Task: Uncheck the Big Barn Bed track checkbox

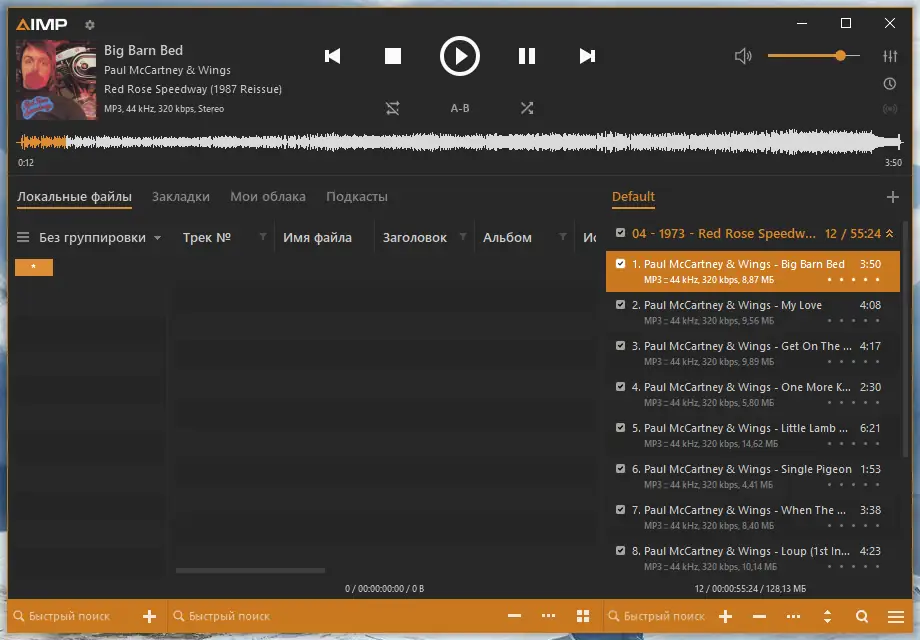Action: [620, 263]
